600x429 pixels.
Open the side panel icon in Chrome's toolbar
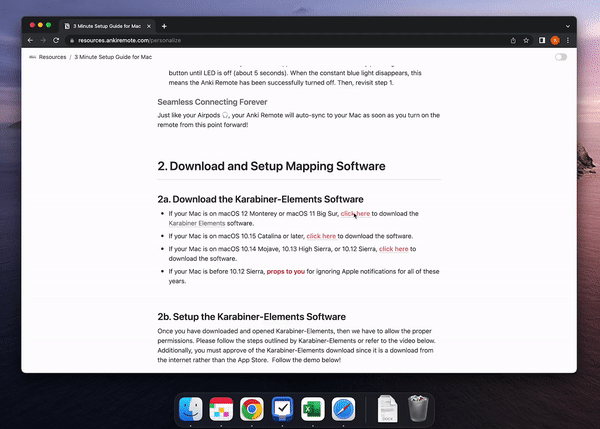(542, 40)
